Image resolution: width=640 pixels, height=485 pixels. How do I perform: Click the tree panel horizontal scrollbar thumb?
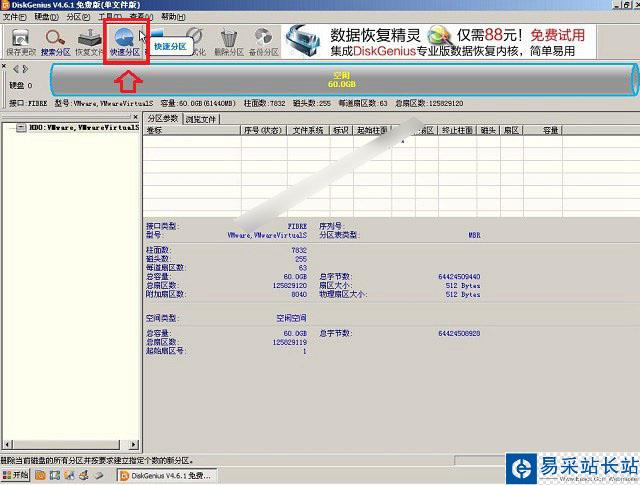pyautogui.click(x=67, y=444)
